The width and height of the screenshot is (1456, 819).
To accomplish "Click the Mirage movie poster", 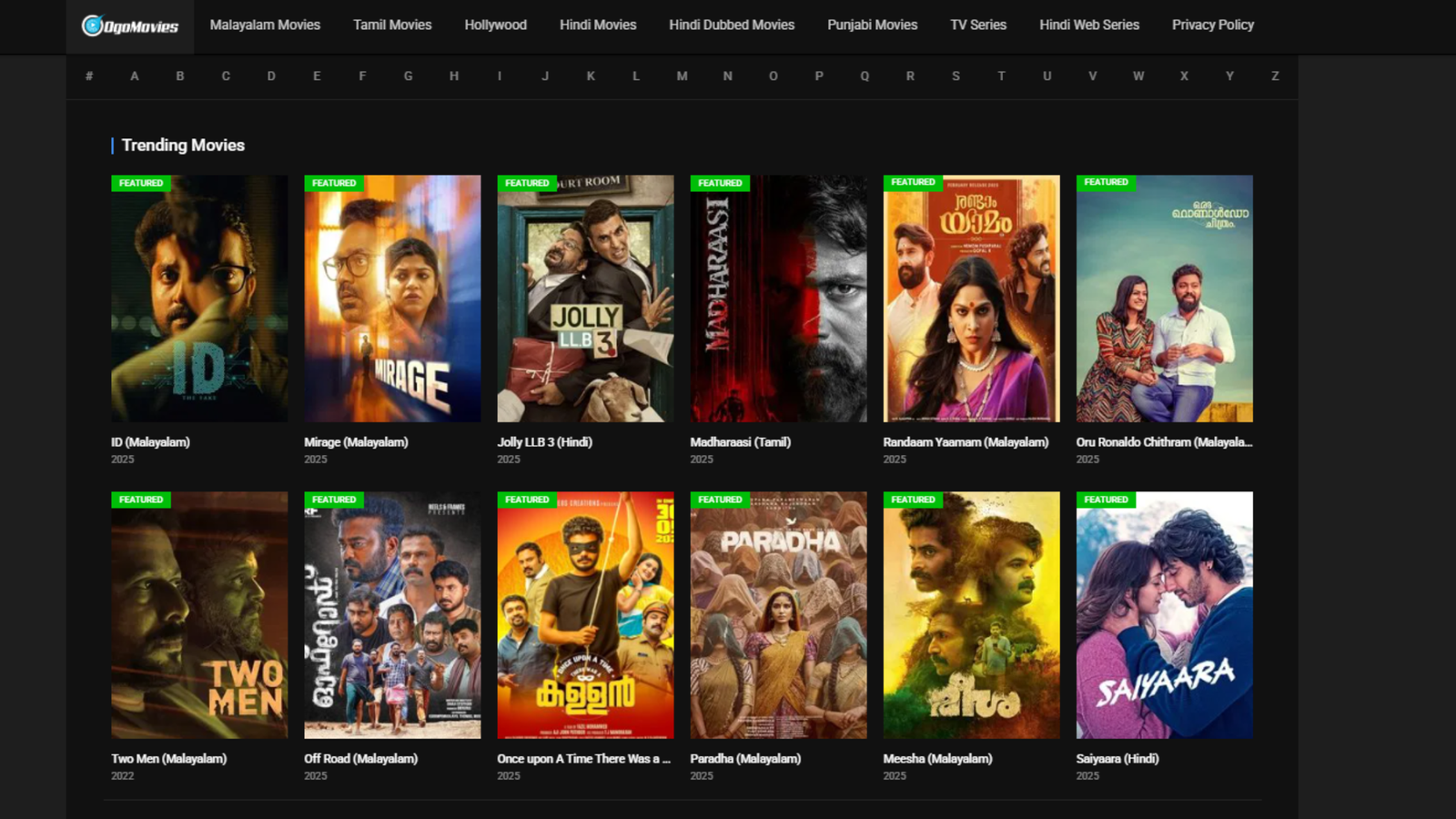I will tap(392, 298).
